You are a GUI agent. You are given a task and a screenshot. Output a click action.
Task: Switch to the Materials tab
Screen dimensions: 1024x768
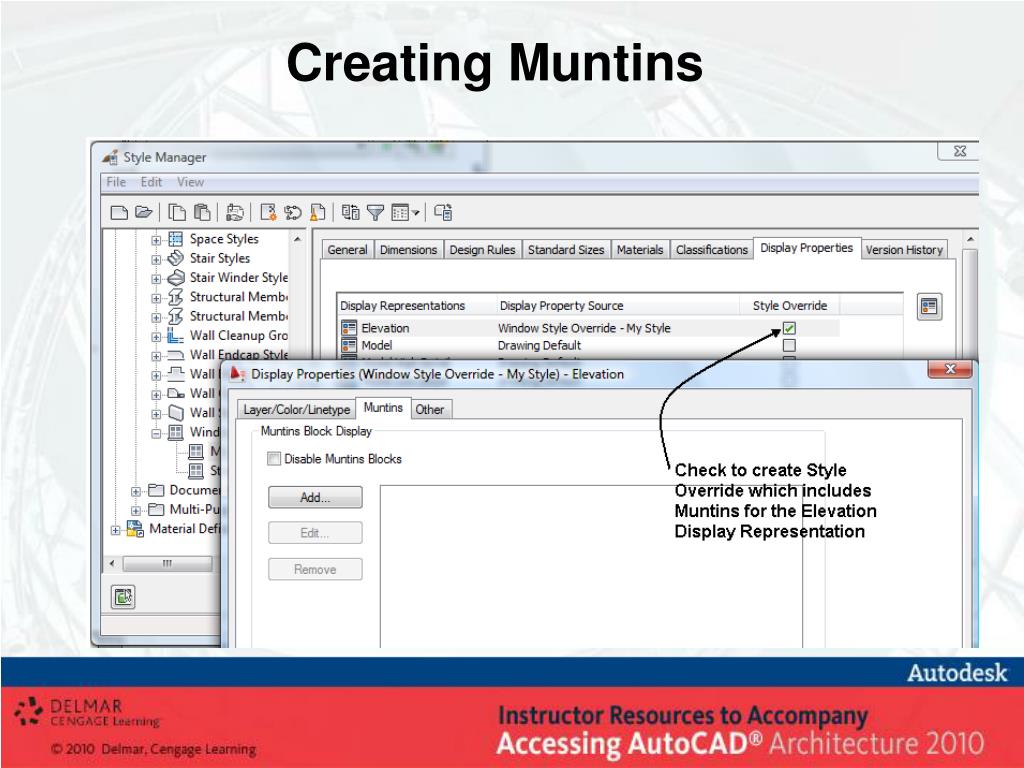(x=640, y=249)
